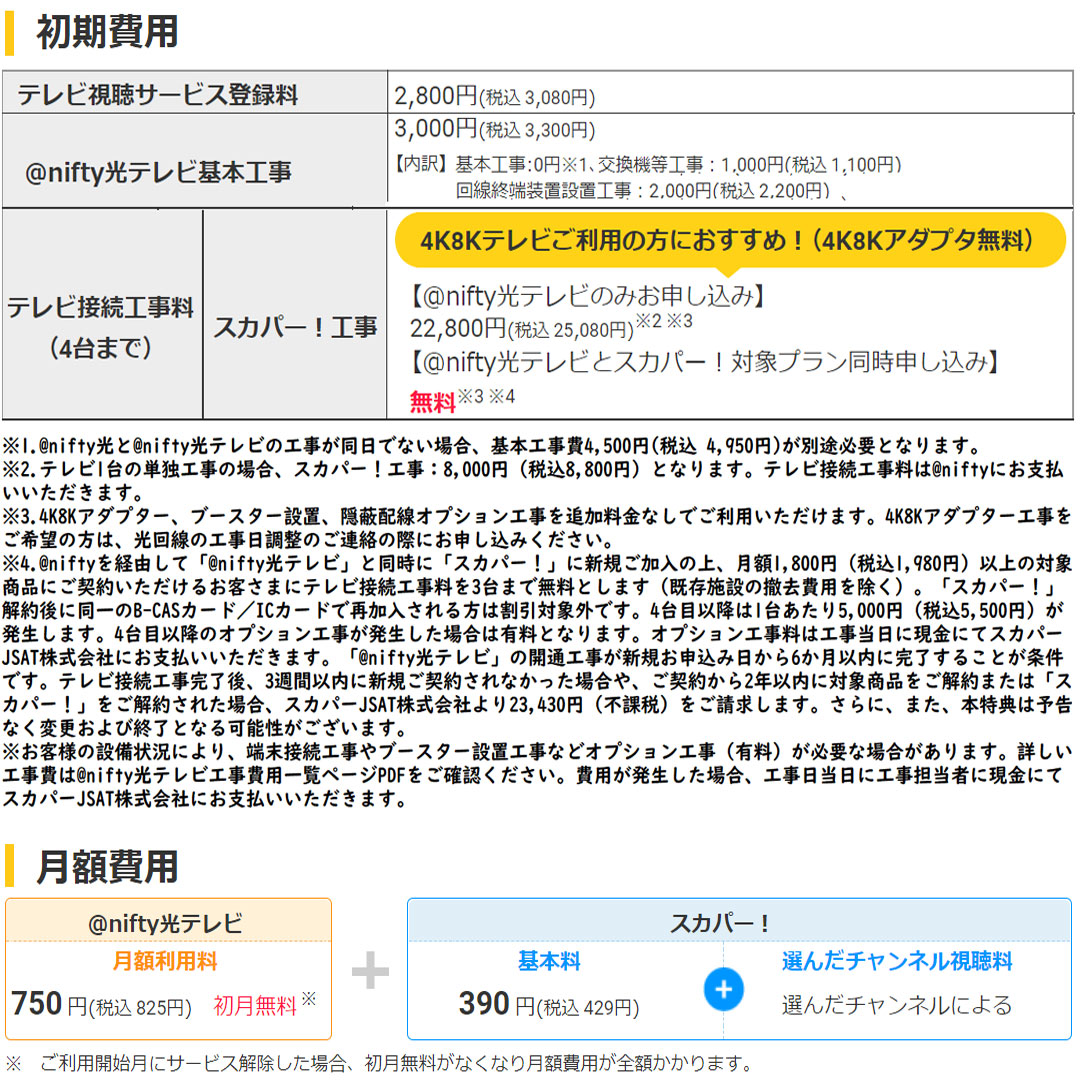The height and width of the screenshot is (1080, 1080).
Task: Click 【@nifty光テレビとスカパー！対象プラン同時申し込み】 text
Action: click(x=704, y=362)
